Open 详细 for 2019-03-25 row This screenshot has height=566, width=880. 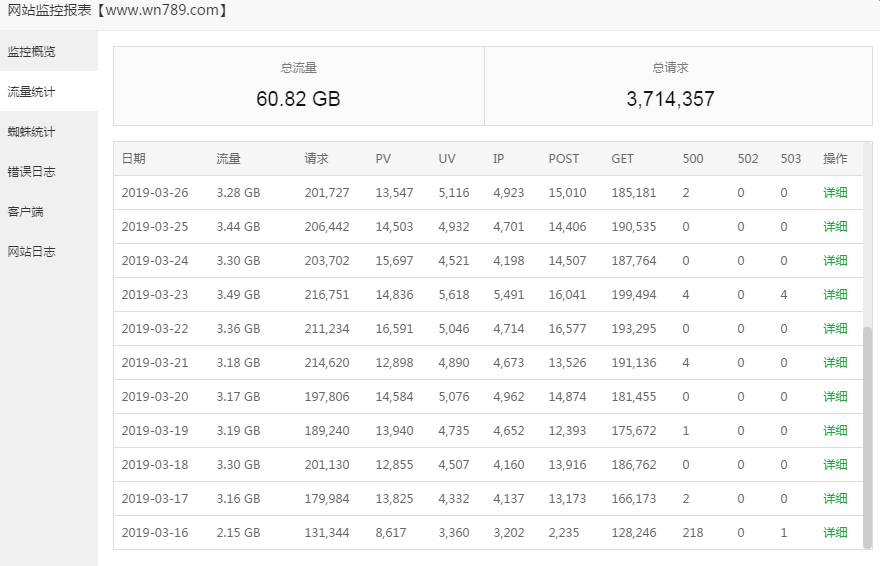pyautogui.click(x=835, y=227)
